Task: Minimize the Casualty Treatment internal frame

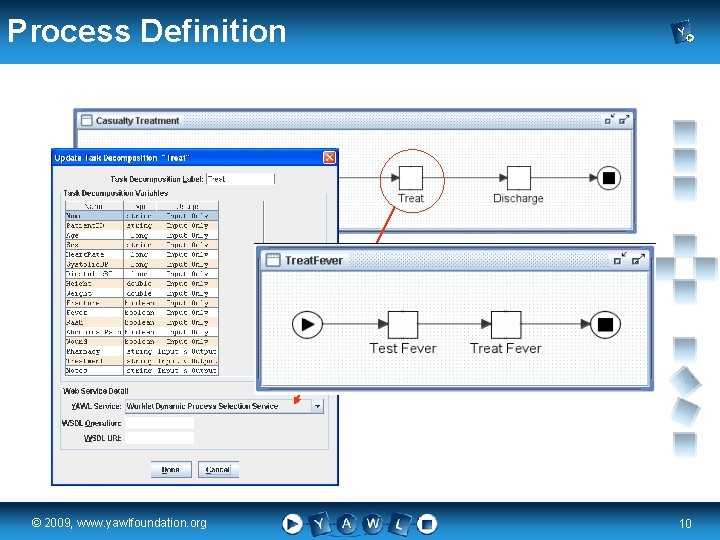Action: click(x=609, y=120)
